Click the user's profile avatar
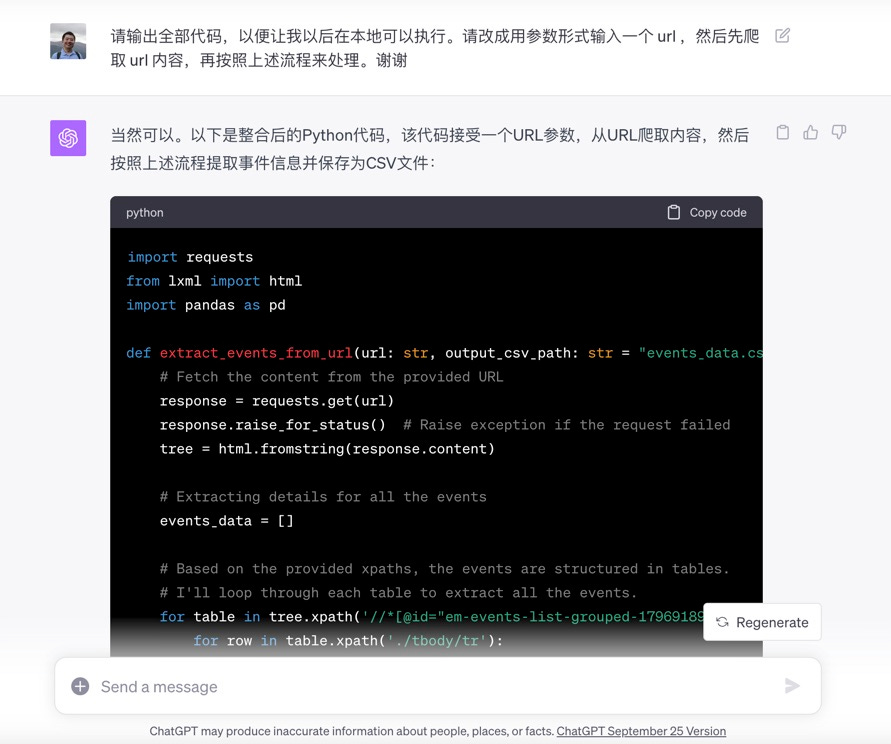This screenshot has width=891, height=744. point(67,43)
